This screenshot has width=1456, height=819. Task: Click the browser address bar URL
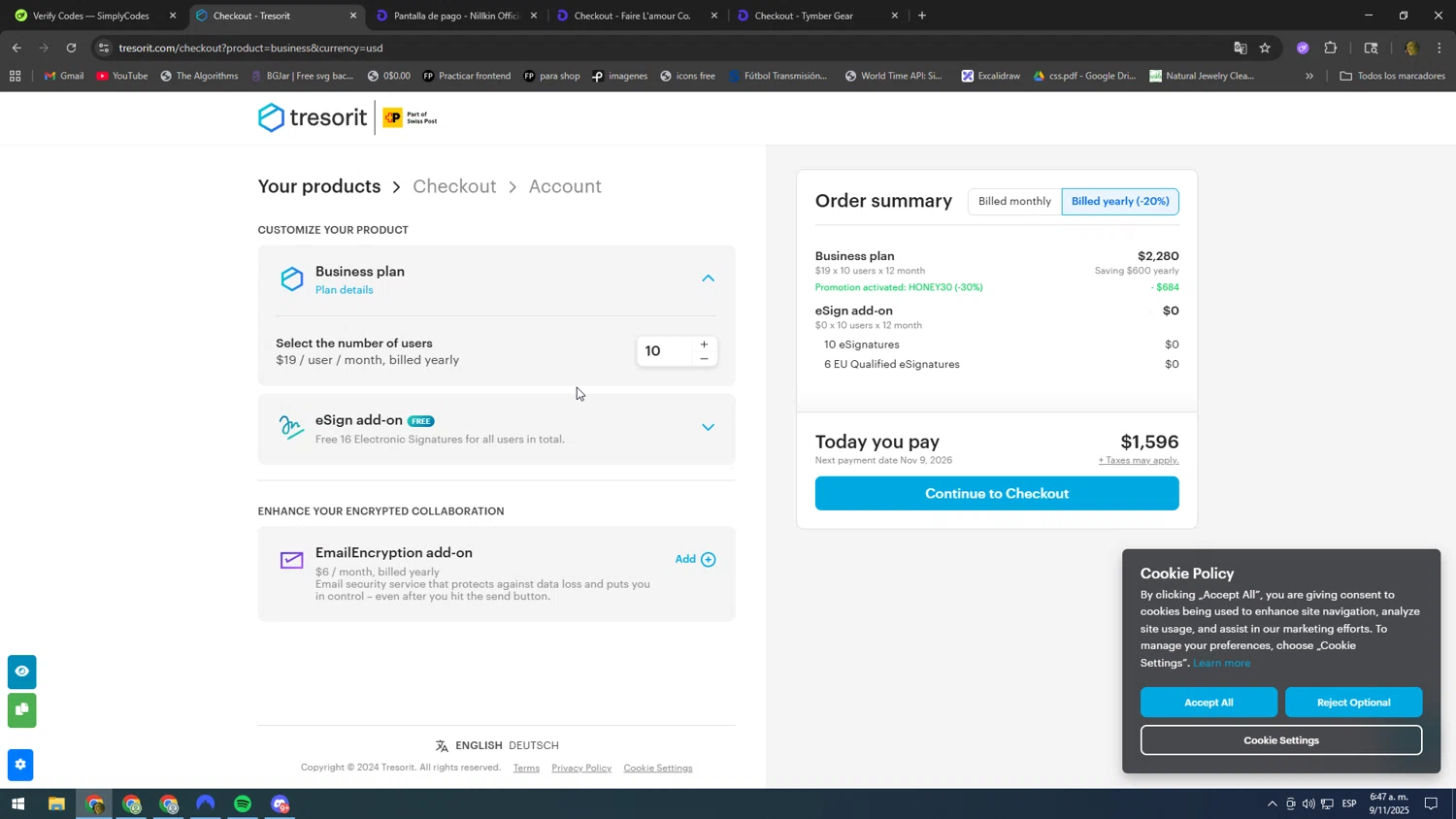click(250, 48)
